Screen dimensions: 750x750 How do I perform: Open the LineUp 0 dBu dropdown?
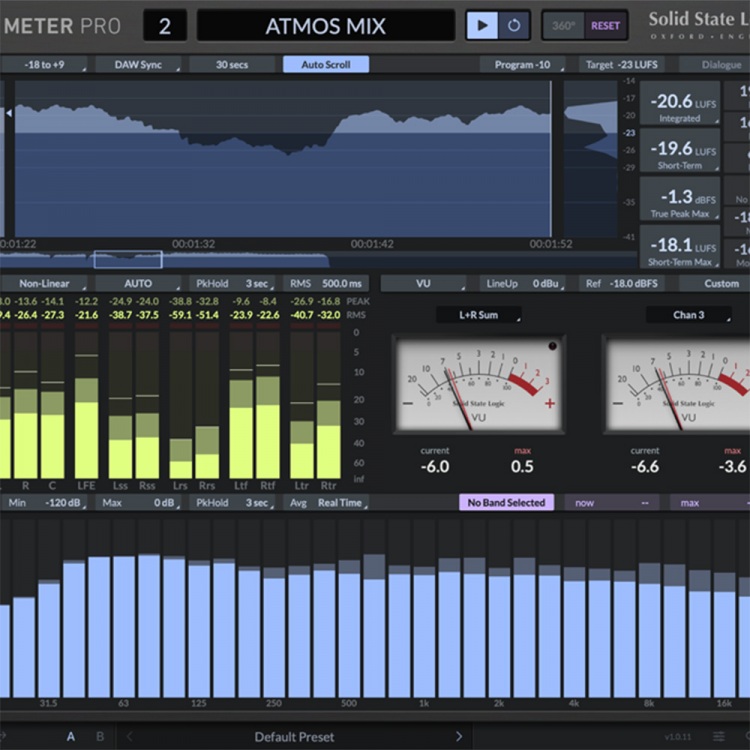point(522,284)
